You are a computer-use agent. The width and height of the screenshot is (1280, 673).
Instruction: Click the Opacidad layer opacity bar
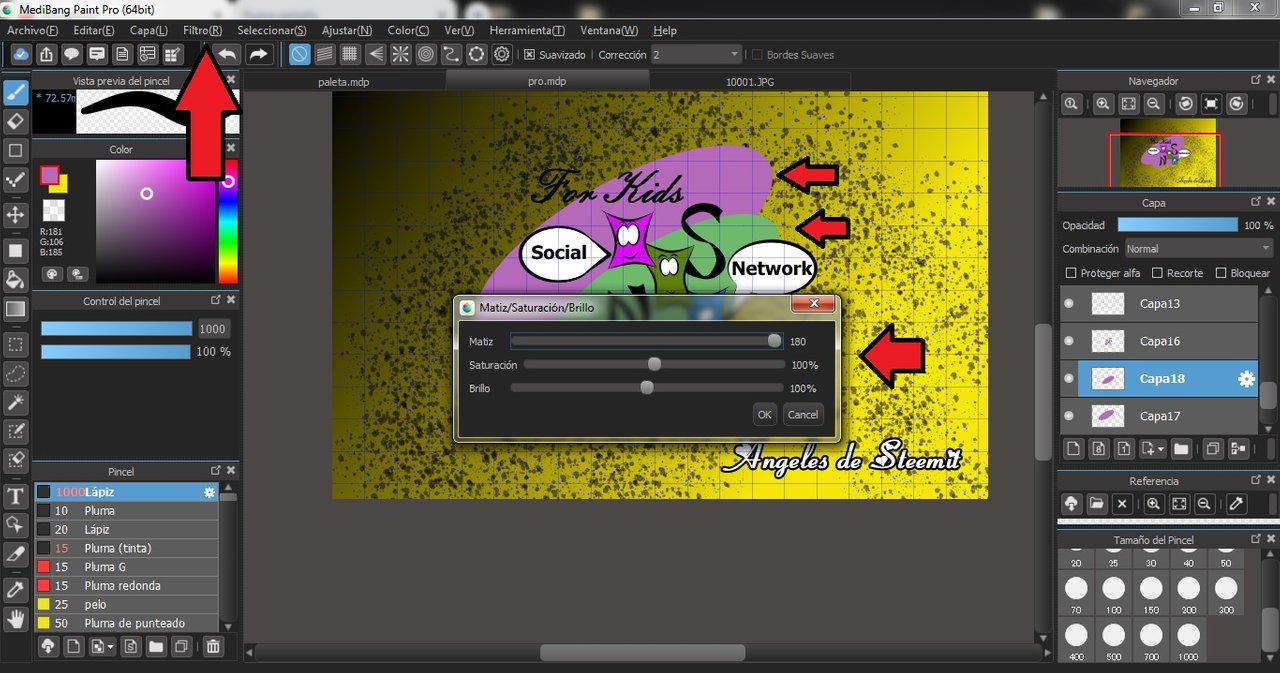[1177, 225]
